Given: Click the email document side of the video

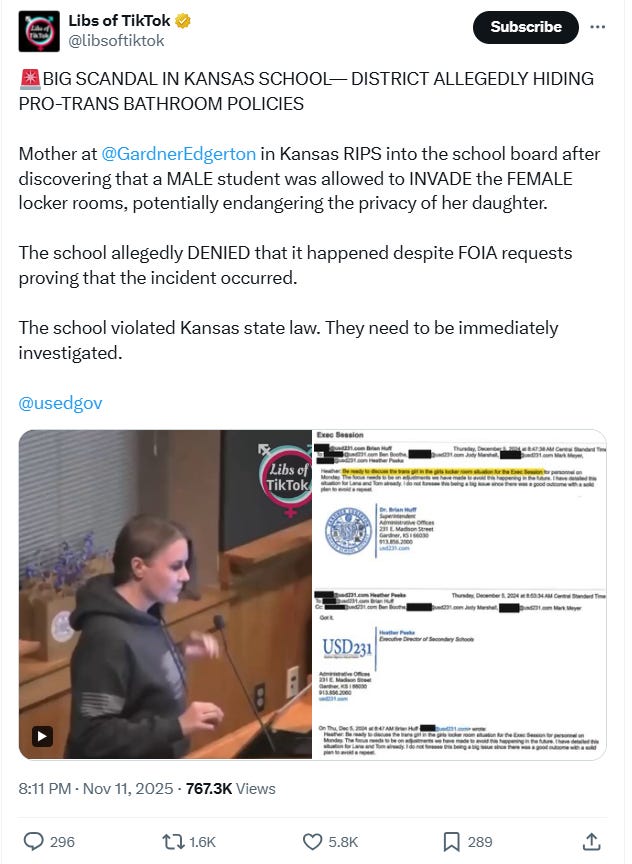Looking at the screenshot, I should (459, 594).
